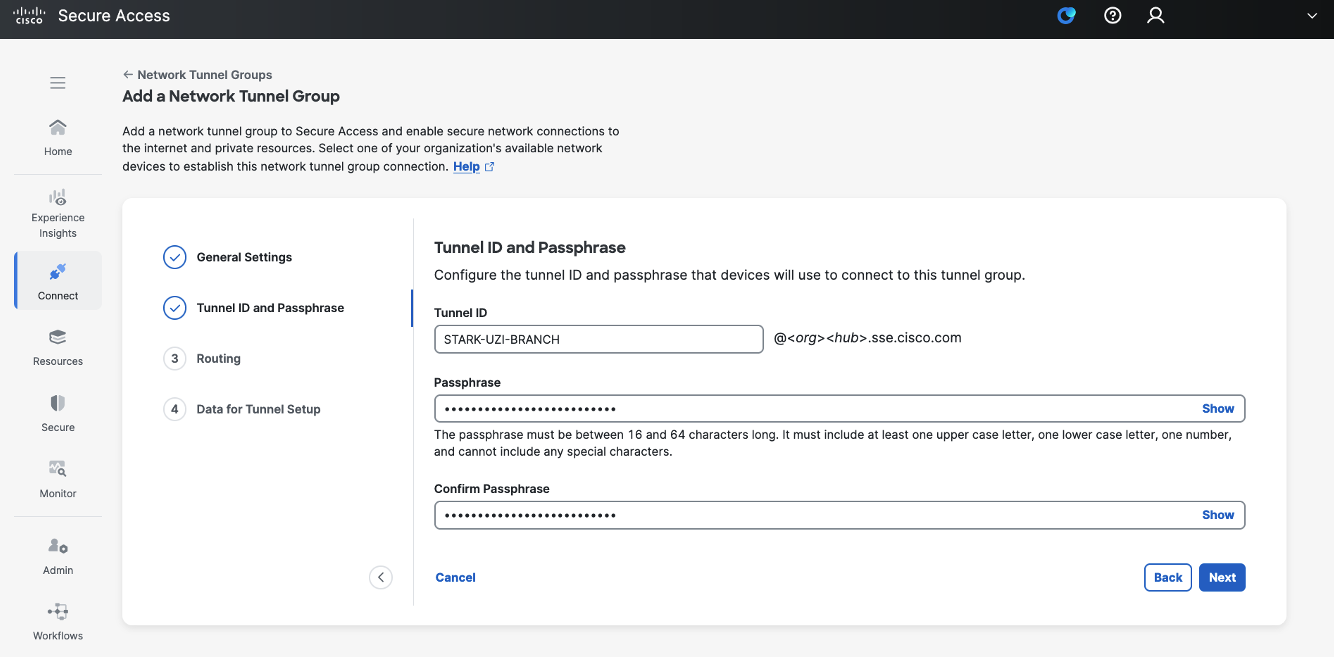
Task: Open the Help link
Action: point(466,166)
